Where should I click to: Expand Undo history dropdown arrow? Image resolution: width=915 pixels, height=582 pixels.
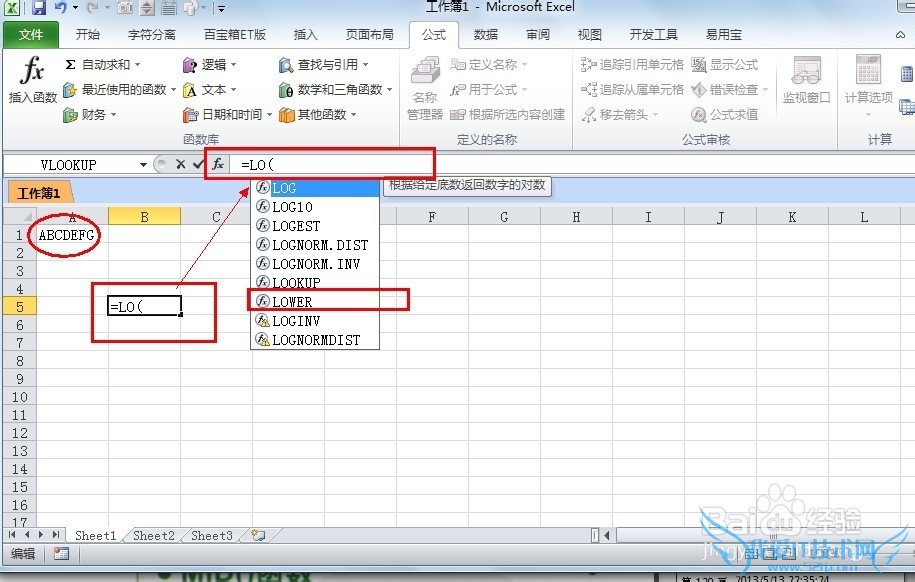(75, 8)
